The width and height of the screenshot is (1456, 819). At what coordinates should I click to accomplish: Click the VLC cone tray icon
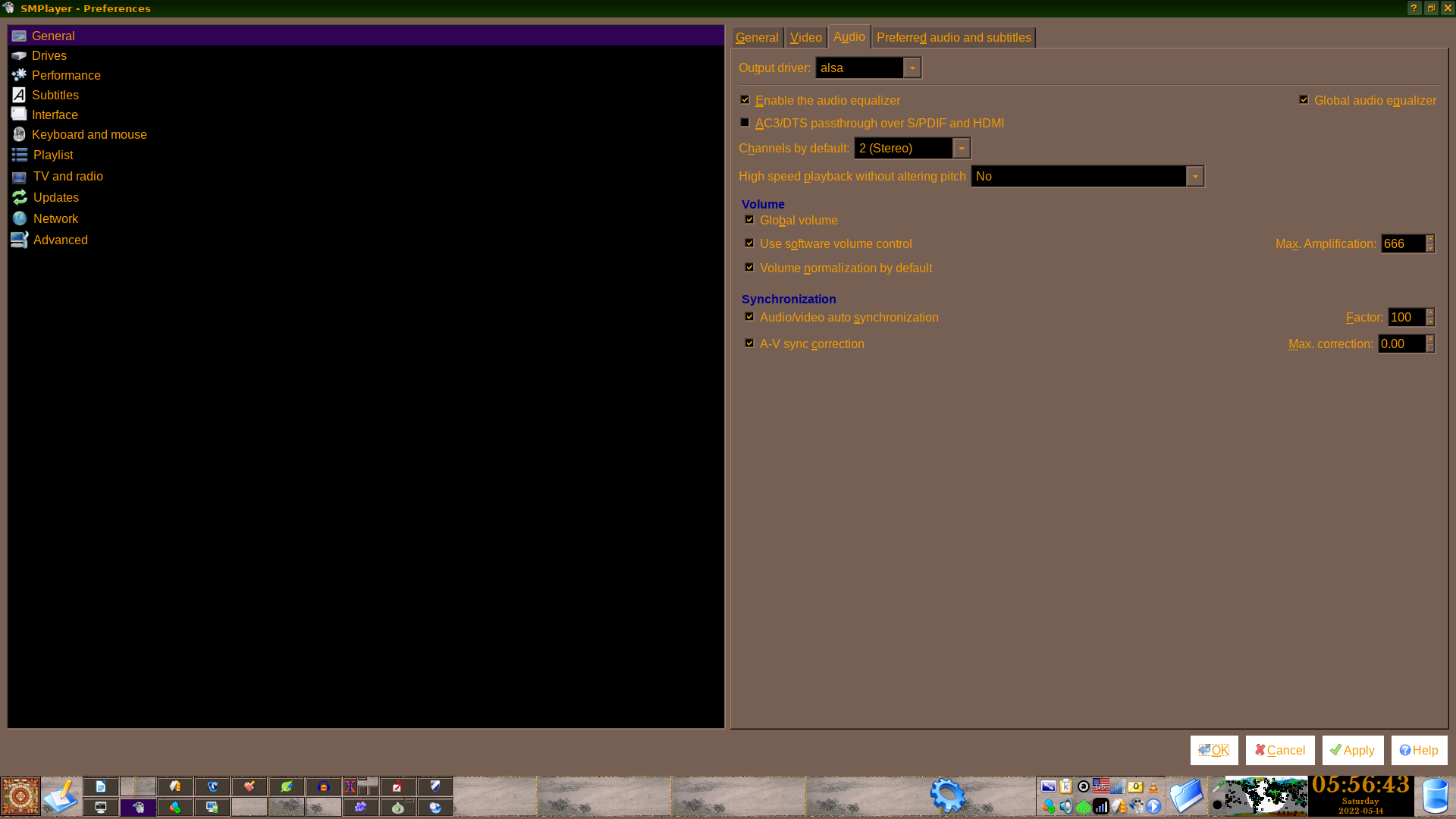1153,786
